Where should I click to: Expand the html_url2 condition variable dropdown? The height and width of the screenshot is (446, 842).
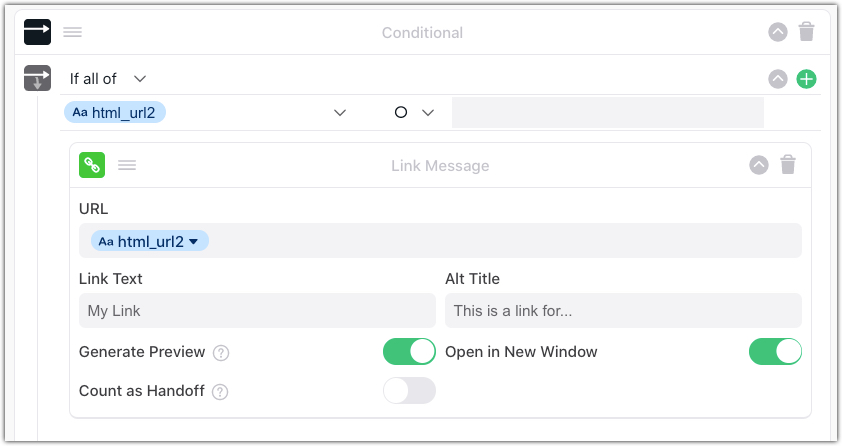[x=340, y=113]
